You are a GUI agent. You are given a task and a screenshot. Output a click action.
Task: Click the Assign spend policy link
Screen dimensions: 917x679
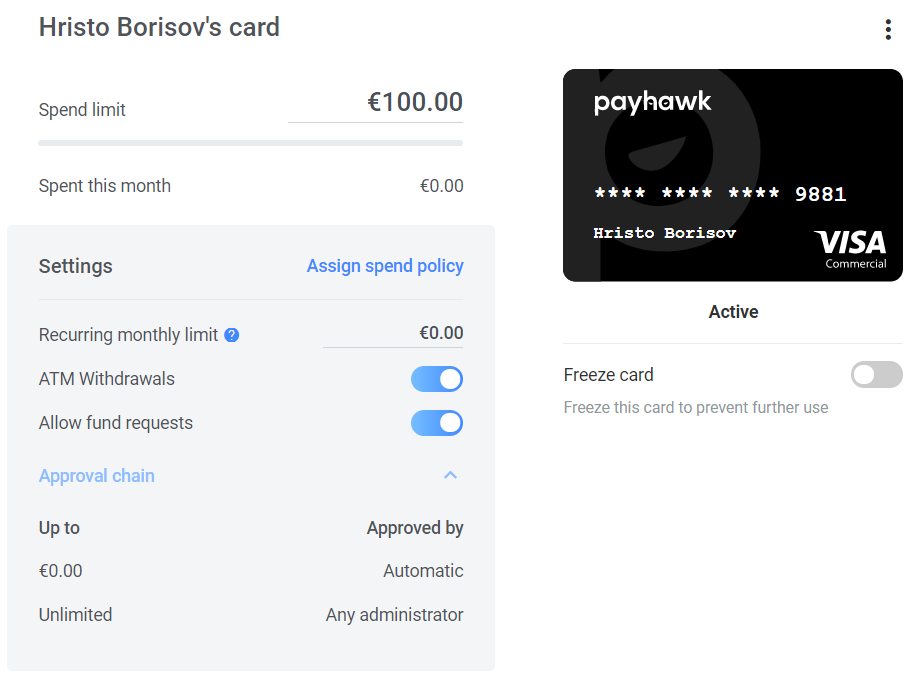click(x=385, y=266)
